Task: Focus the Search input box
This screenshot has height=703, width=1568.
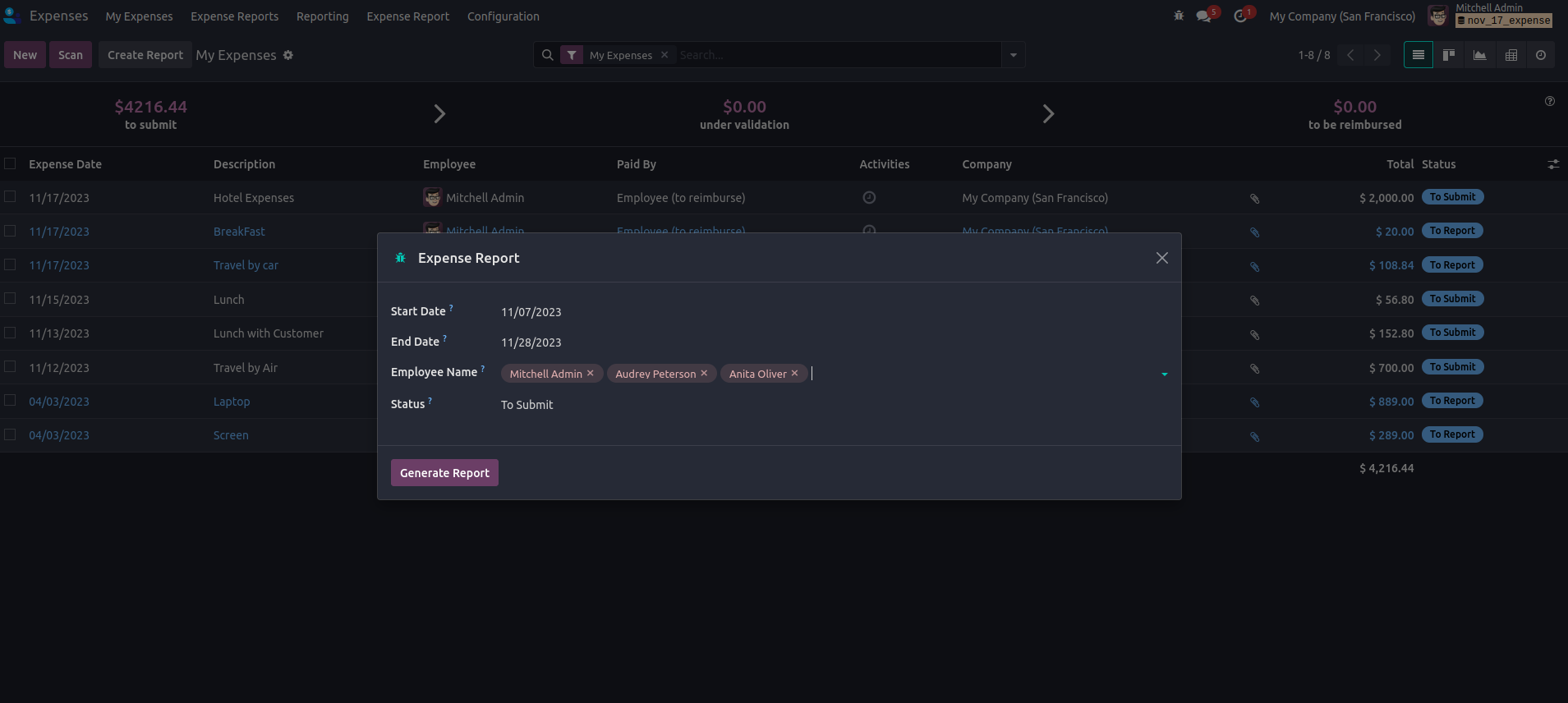Action: click(x=838, y=55)
